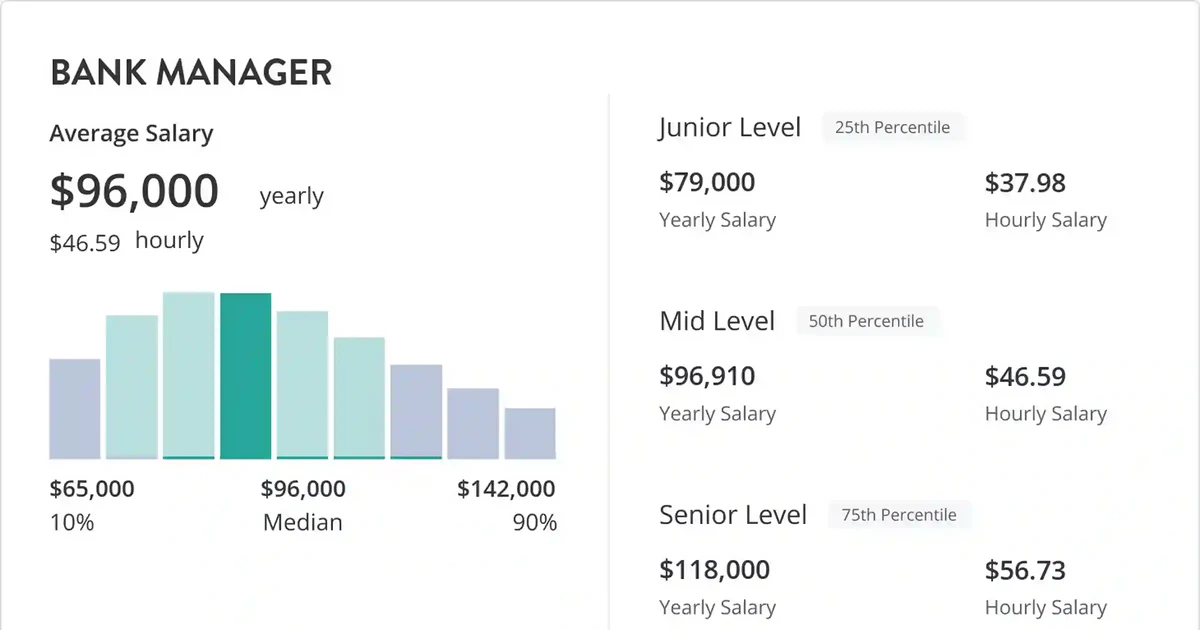Select the Senior Level heading
Screen dimensions: 1200x630
pyautogui.click(x=733, y=515)
